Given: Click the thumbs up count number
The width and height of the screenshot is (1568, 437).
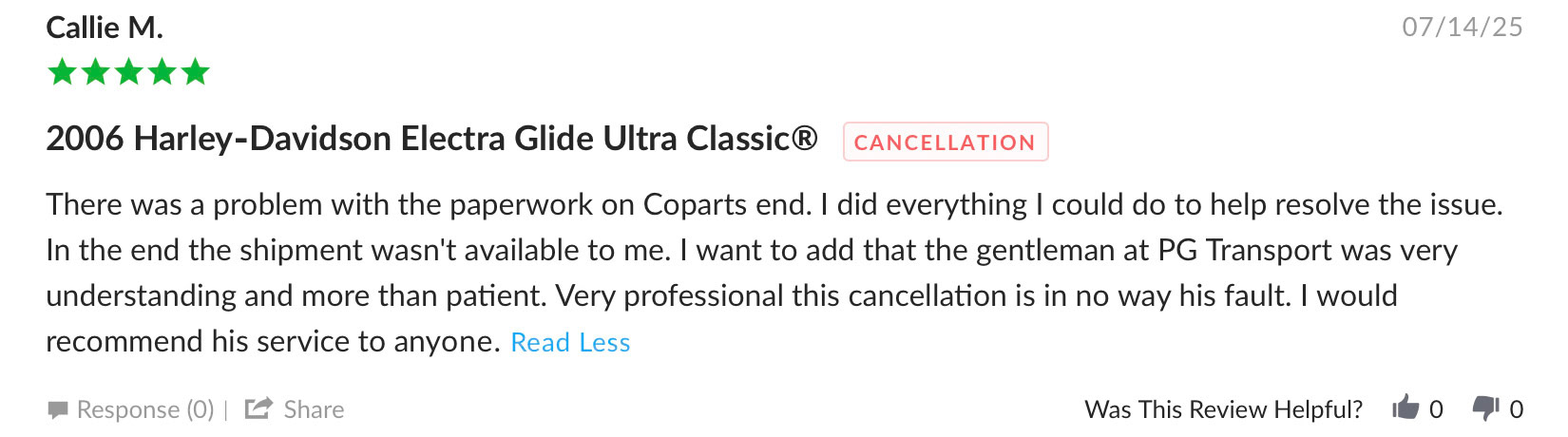Looking at the screenshot, I should coord(1436,409).
